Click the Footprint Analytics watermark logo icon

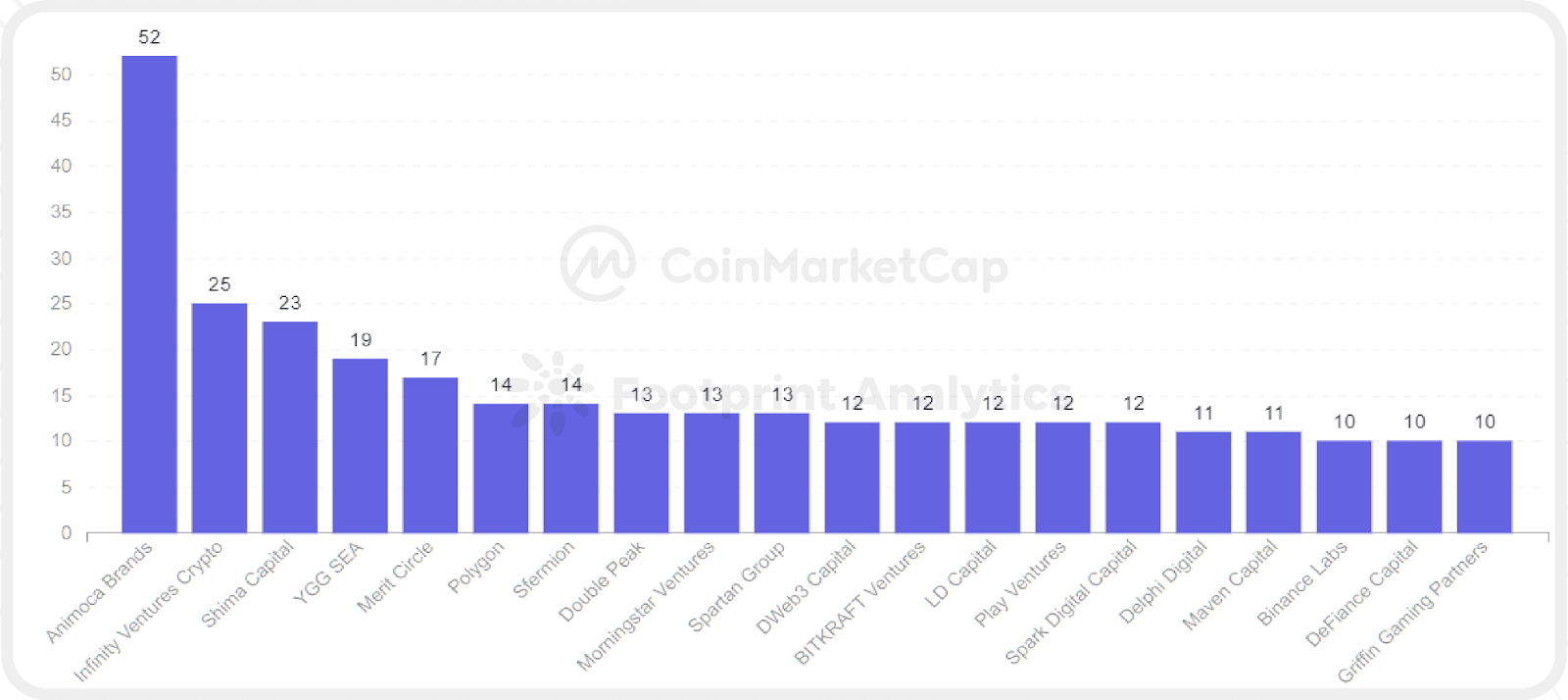point(555,392)
